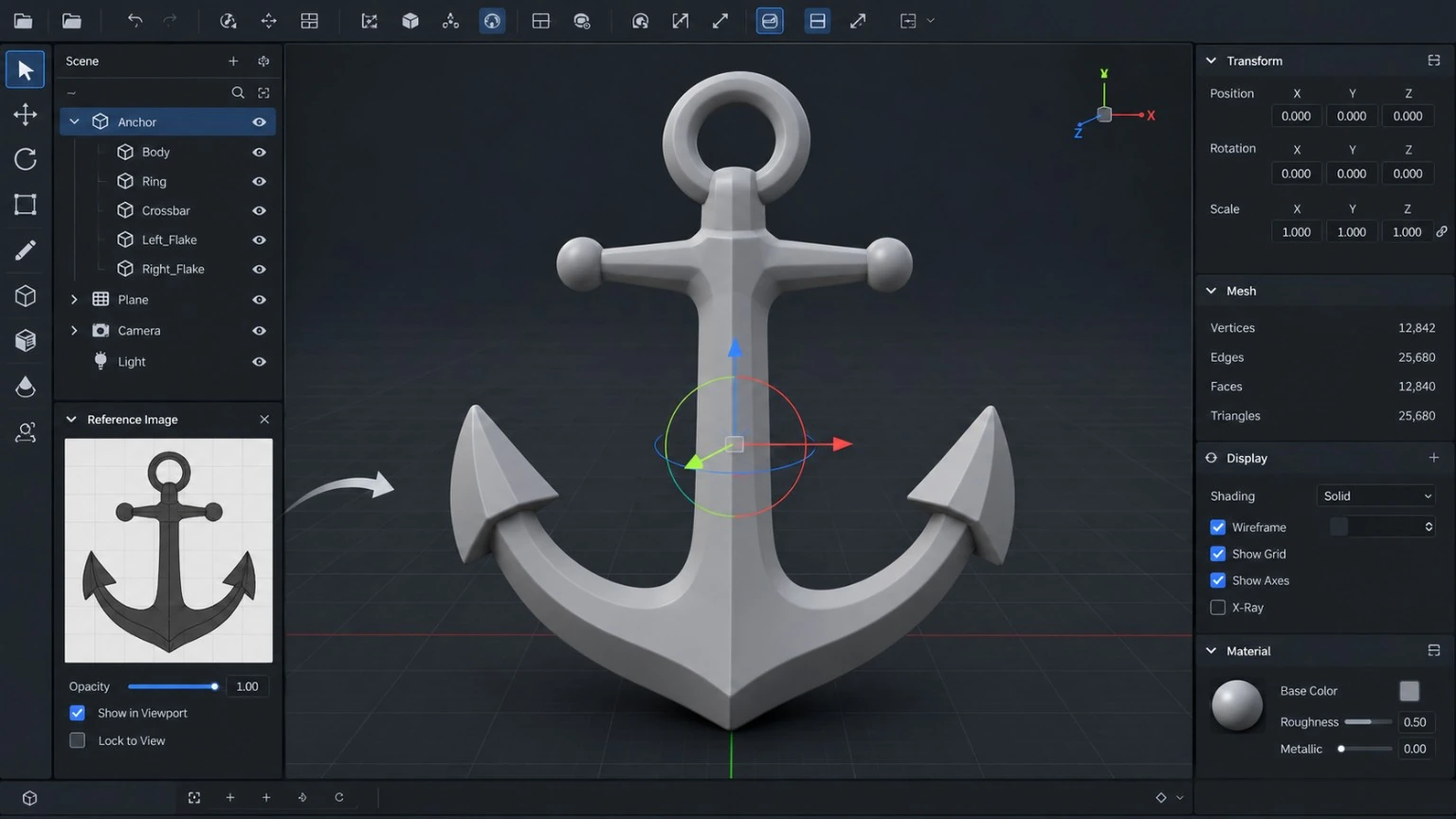Click the Undo arrow in top toolbar
The height and width of the screenshot is (819, 1456).
(135, 21)
